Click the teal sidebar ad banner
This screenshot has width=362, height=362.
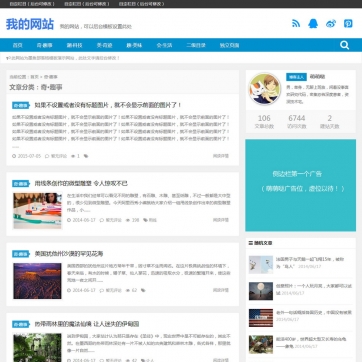[x=301, y=185]
